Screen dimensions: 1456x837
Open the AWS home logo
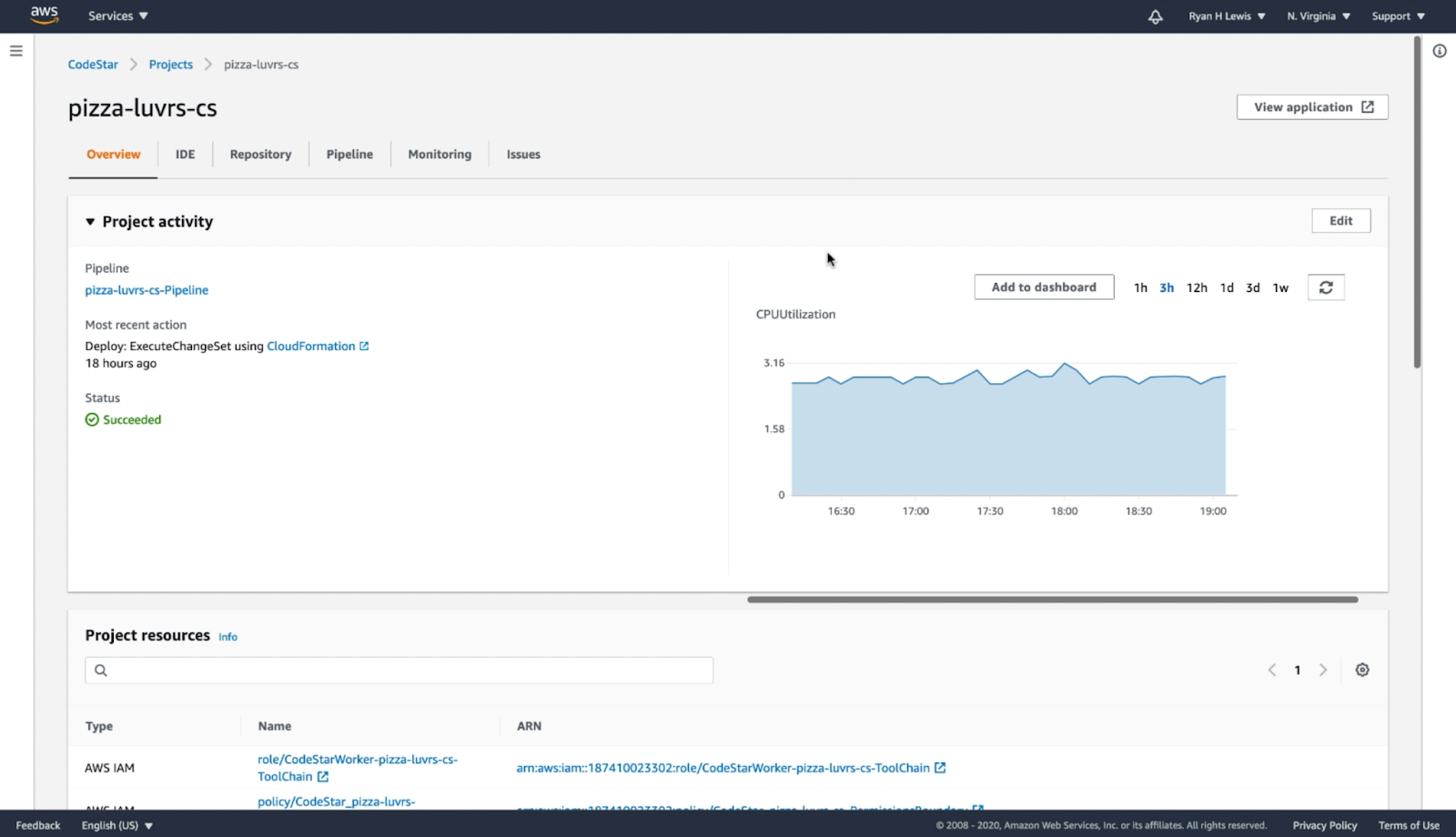[44, 15]
